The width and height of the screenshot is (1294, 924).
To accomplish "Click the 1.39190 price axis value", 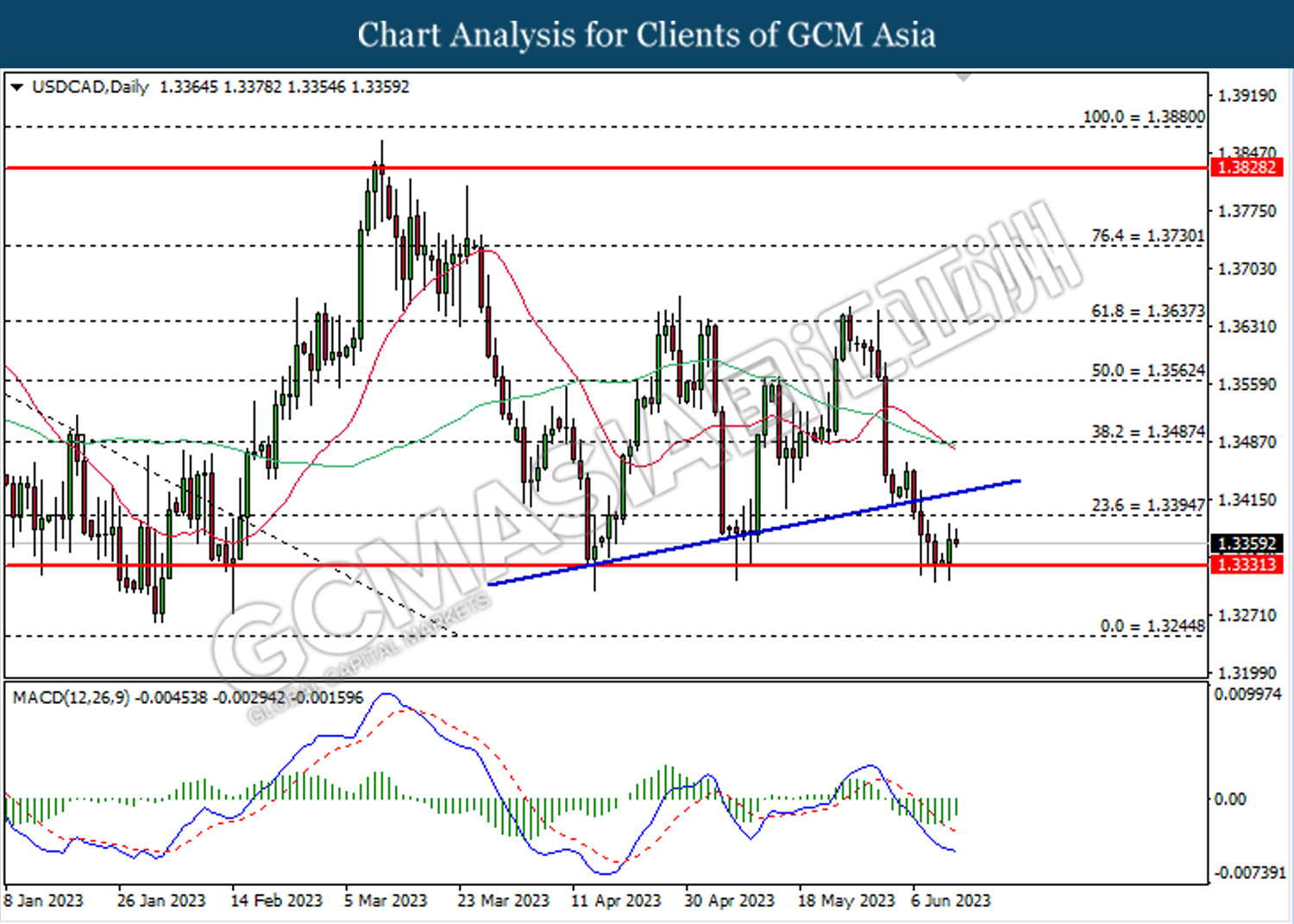I will pyautogui.click(x=1247, y=96).
